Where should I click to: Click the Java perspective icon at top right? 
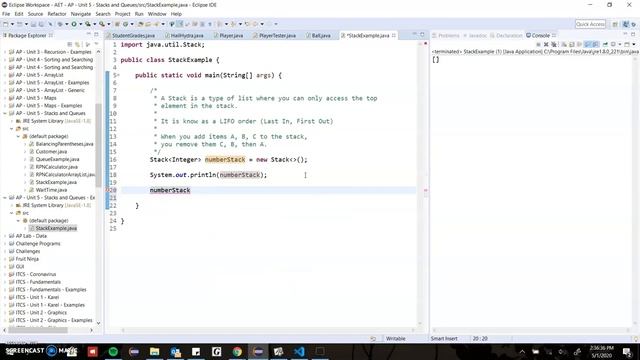pyautogui.click(x=625, y=24)
